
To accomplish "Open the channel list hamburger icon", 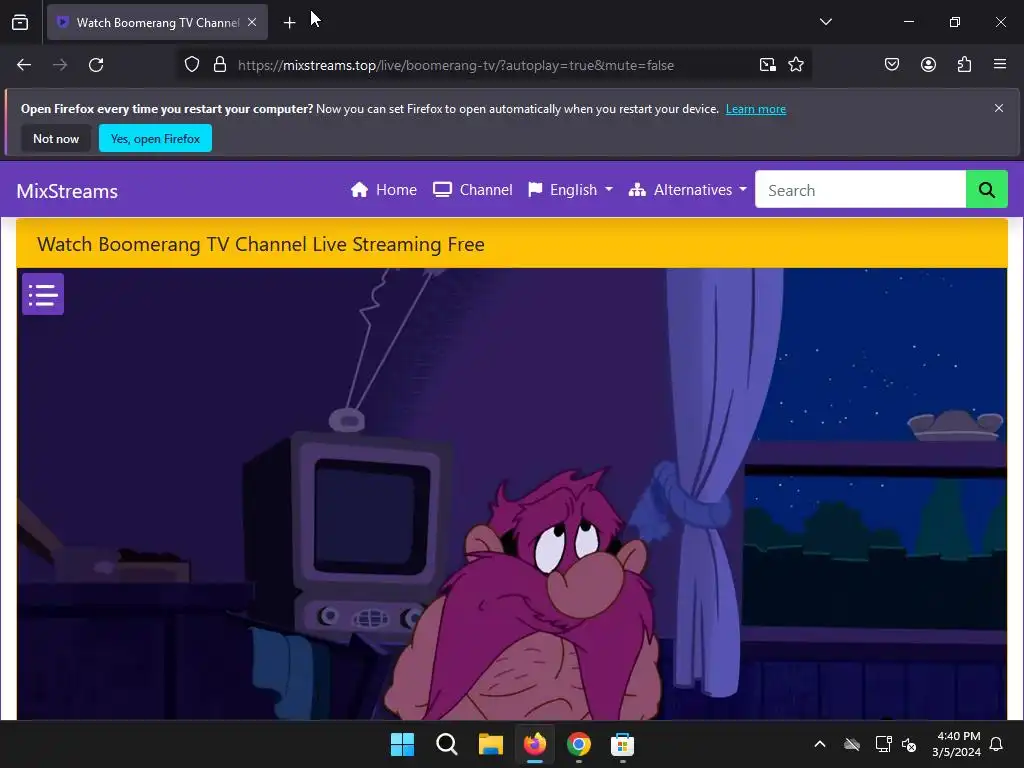I will click(43, 295).
